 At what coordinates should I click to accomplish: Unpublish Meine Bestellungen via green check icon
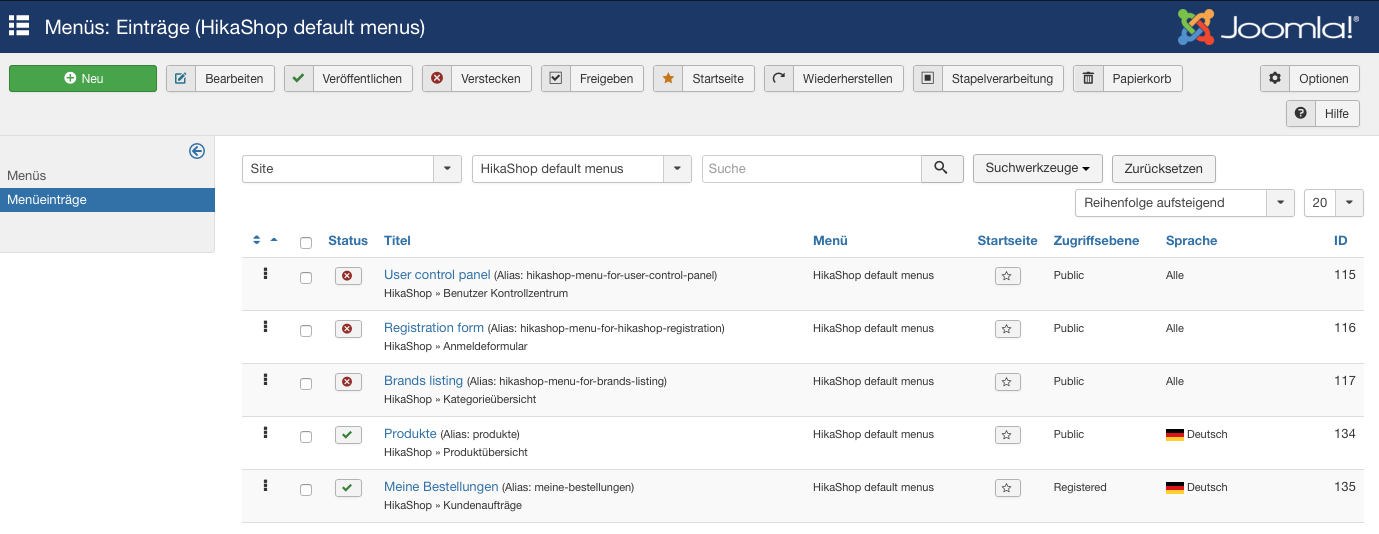coord(348,488)
